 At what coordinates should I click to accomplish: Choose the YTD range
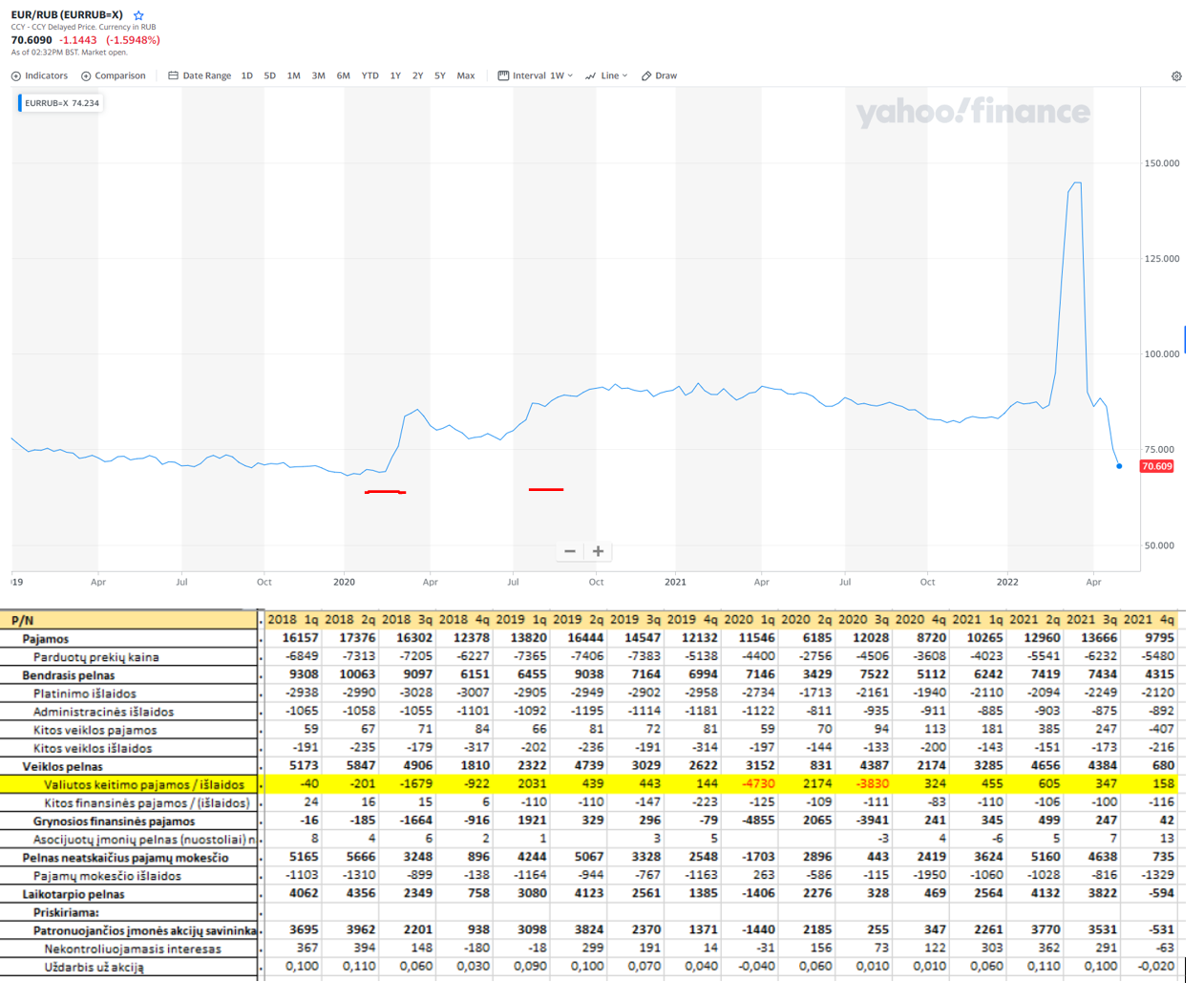pyautogui.click(x=370, y=75)
